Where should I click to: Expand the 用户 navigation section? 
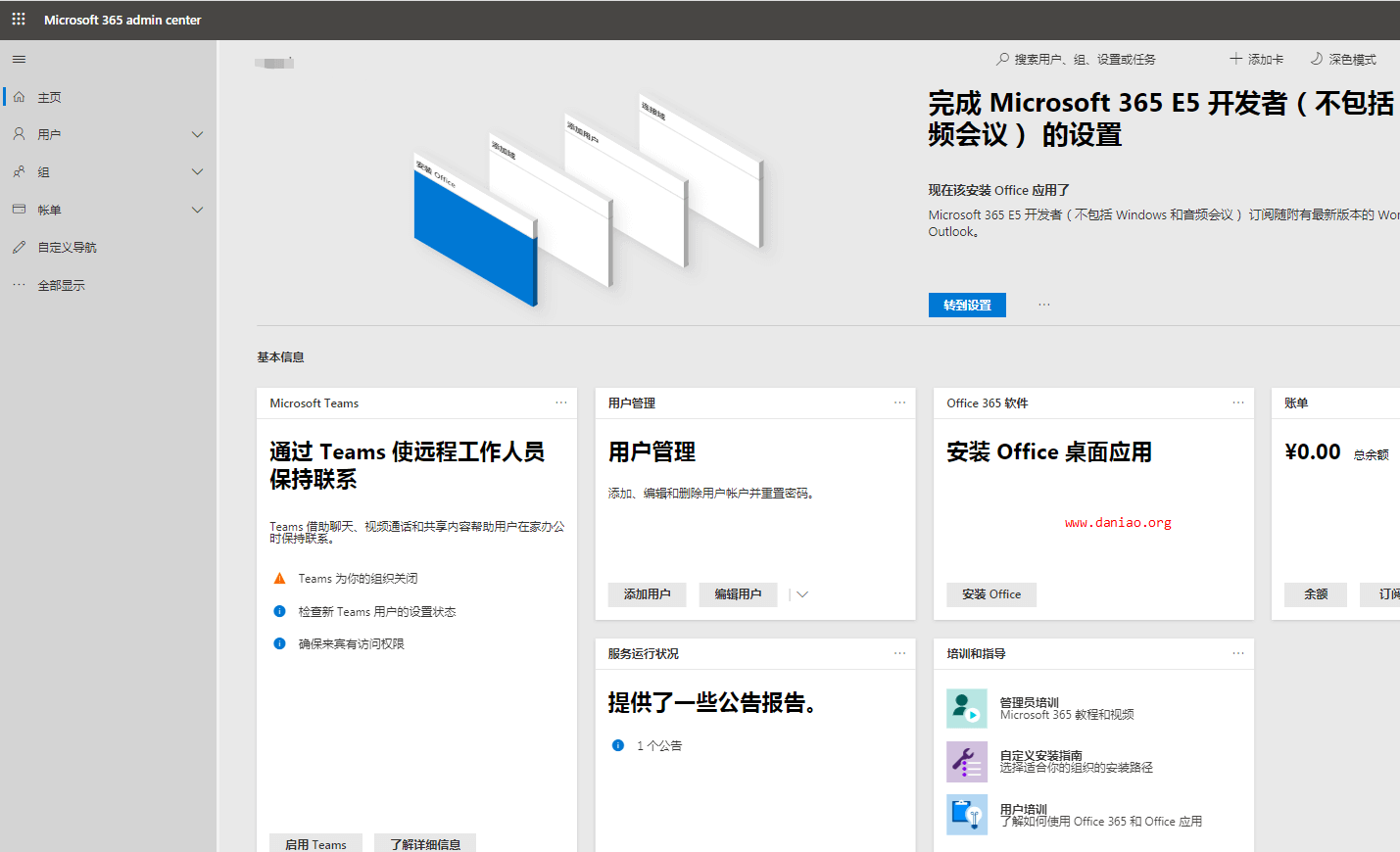(197, 134)
